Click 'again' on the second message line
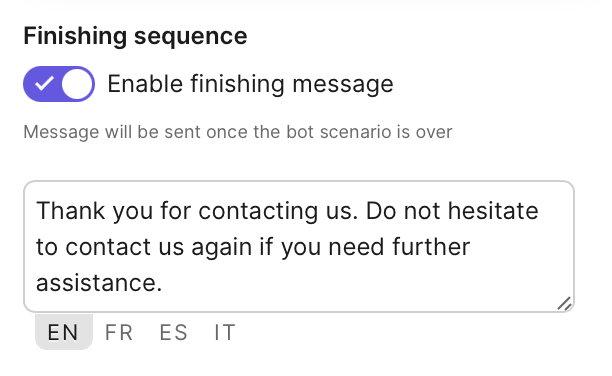Image resolution: width=612 pixels, height=376 pixels. (221, 248)
